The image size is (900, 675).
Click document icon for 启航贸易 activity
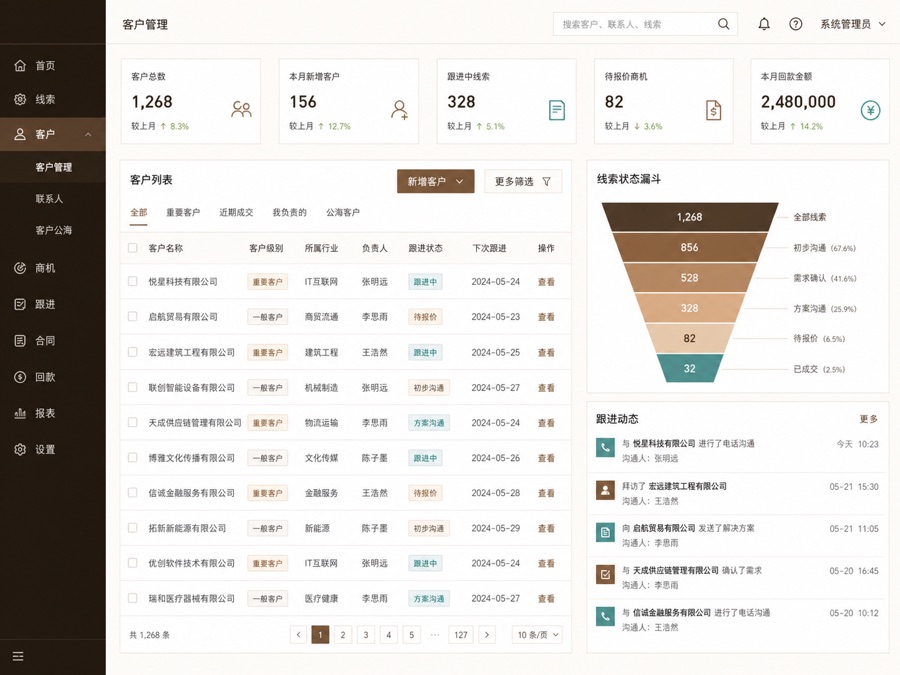coord(605,533)
